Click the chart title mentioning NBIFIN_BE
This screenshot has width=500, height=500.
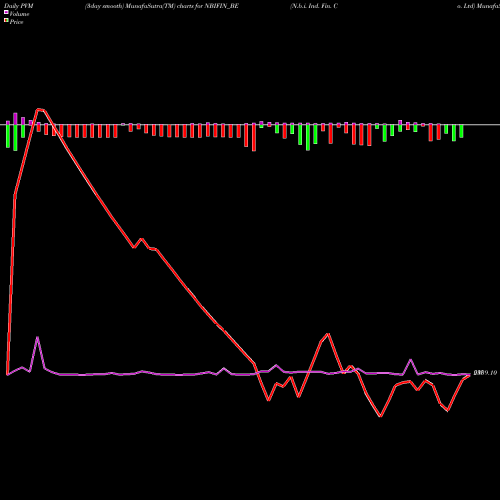pos(162,6)
